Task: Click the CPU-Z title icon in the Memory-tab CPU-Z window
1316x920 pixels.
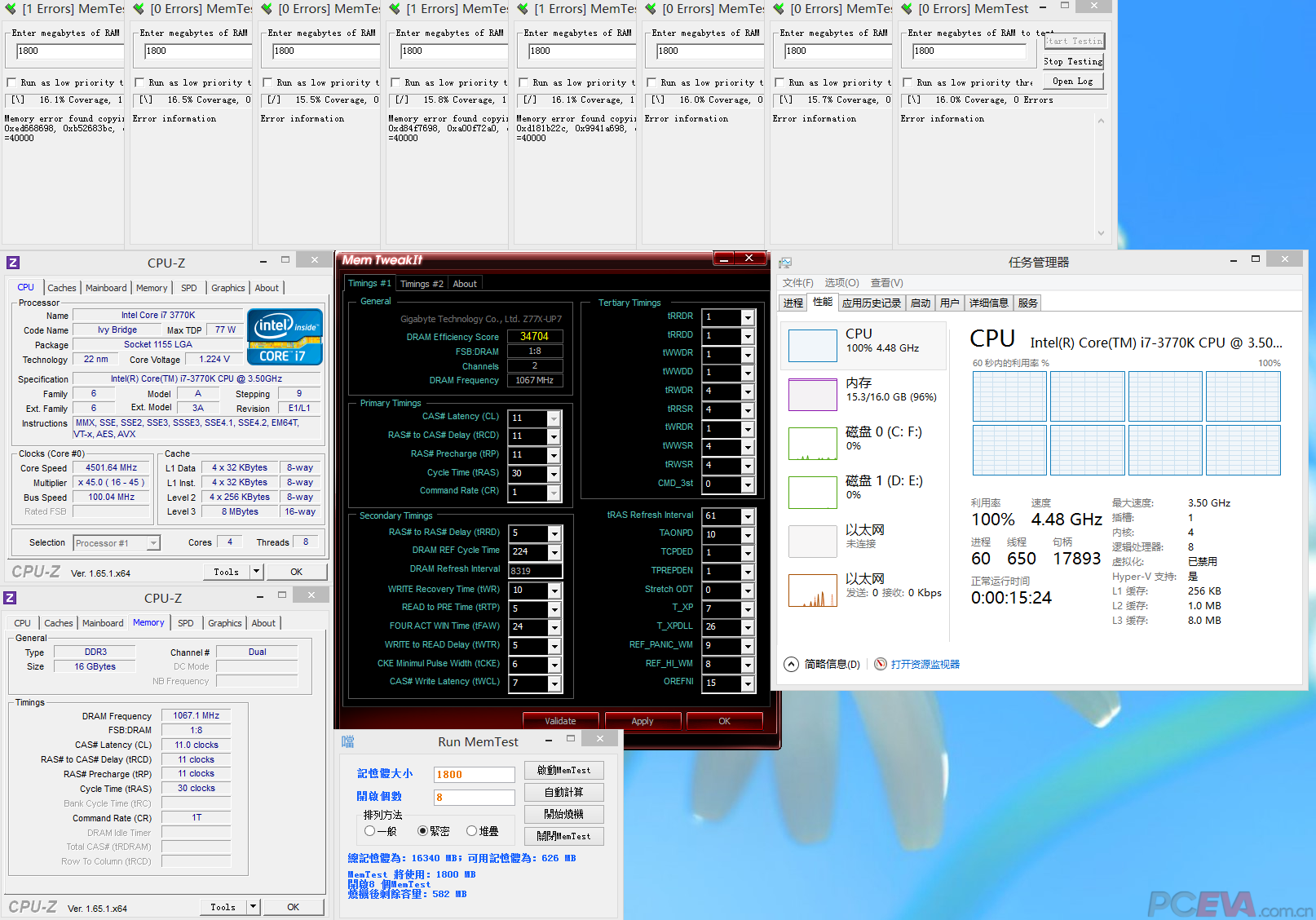Action: click(x=10, y=598)
